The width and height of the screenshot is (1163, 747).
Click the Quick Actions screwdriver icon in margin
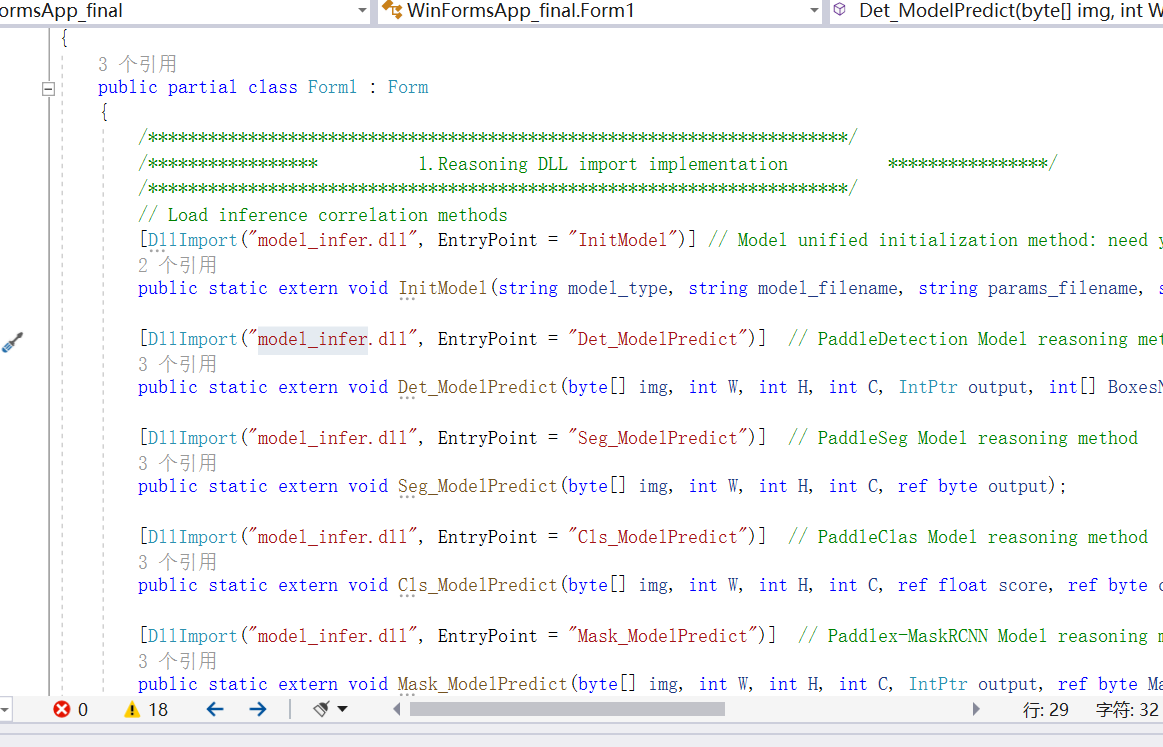click(13, 341)
